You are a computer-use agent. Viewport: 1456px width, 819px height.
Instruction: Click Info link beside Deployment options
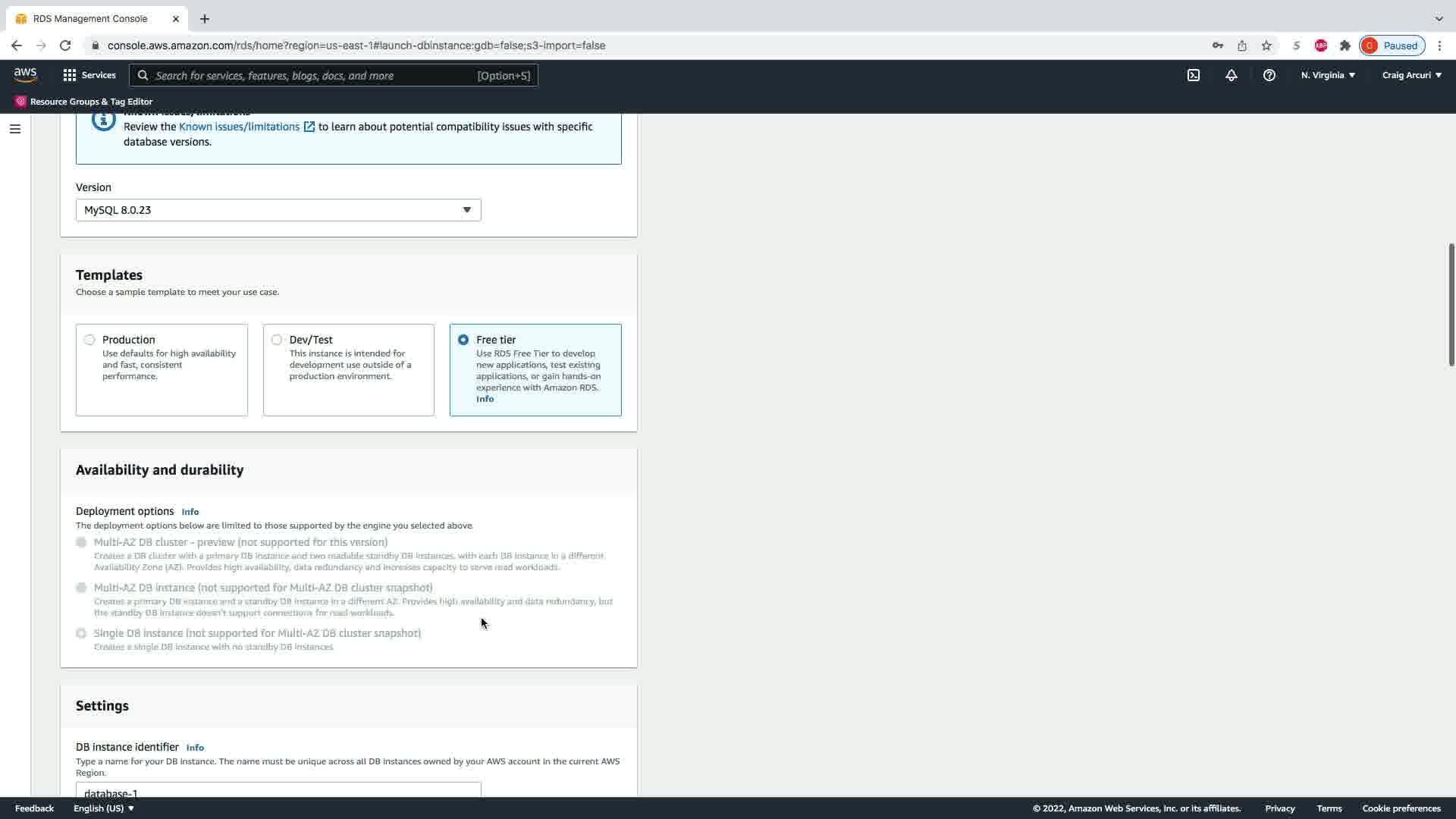[x=190, y=512]
